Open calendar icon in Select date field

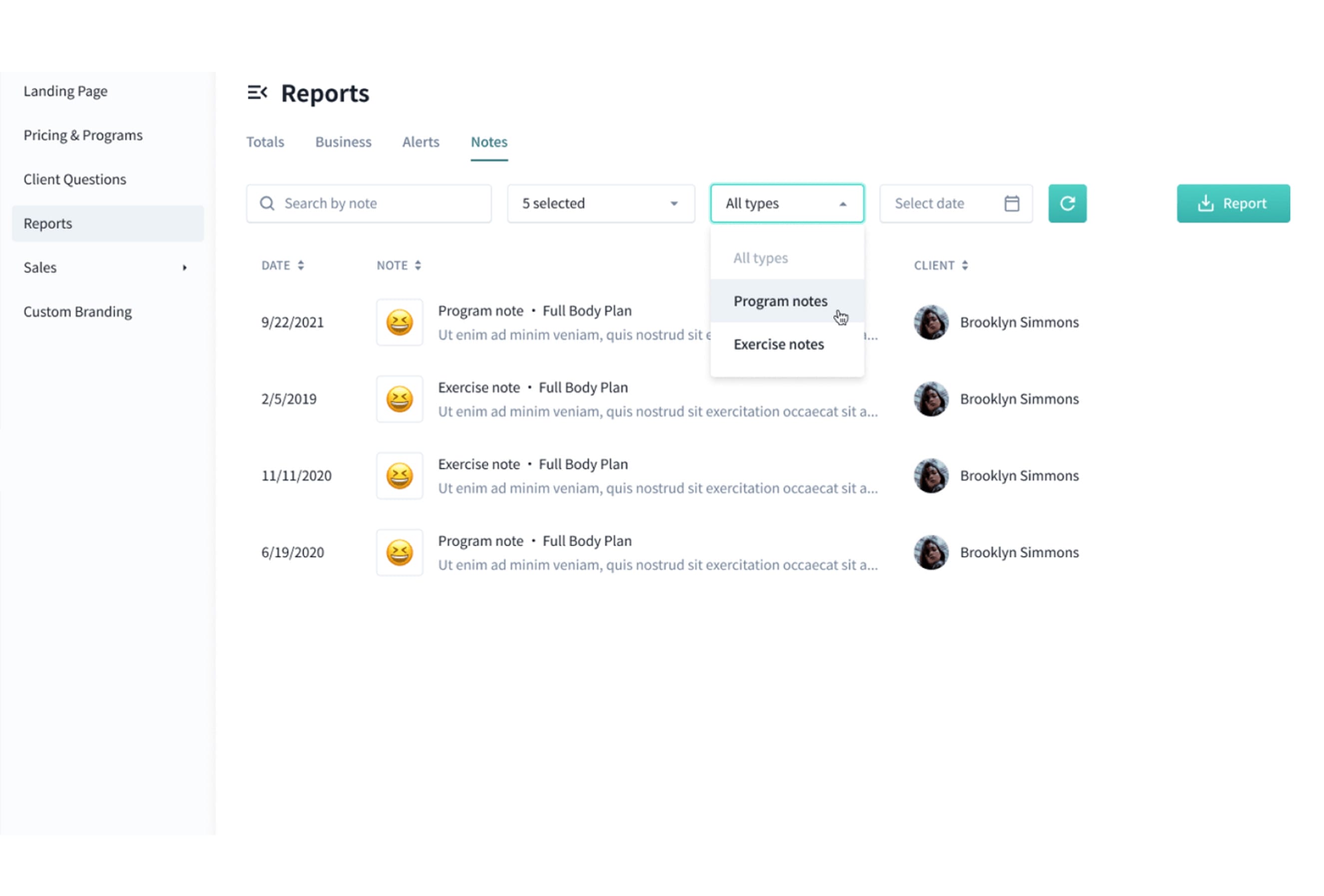click(1011, 203)
